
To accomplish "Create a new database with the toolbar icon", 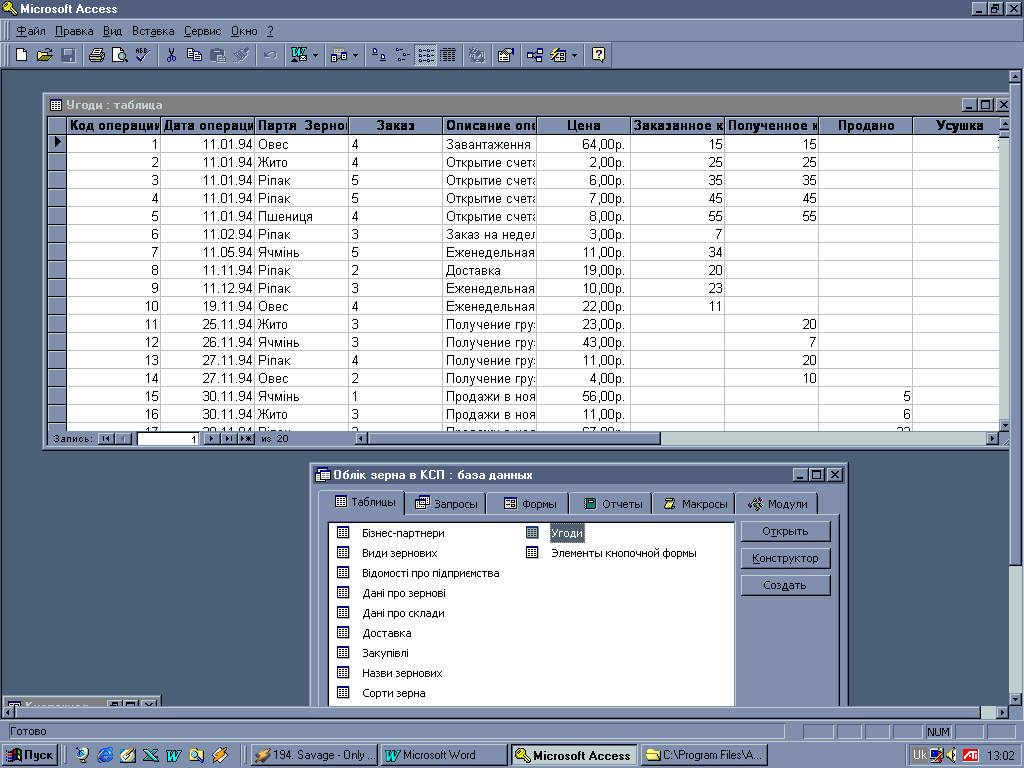I will (21, 55).
